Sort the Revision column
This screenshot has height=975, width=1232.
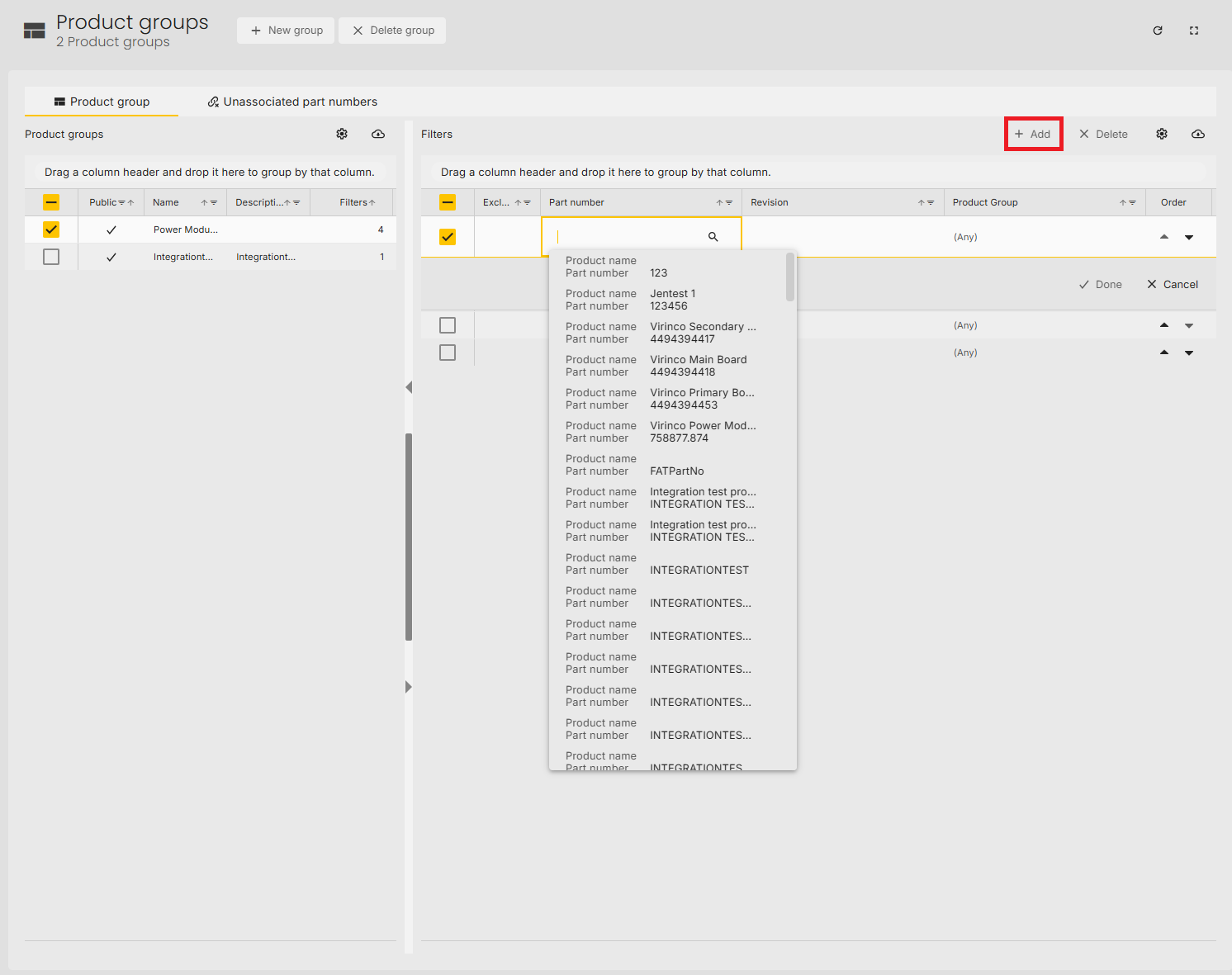coord(922,202)
